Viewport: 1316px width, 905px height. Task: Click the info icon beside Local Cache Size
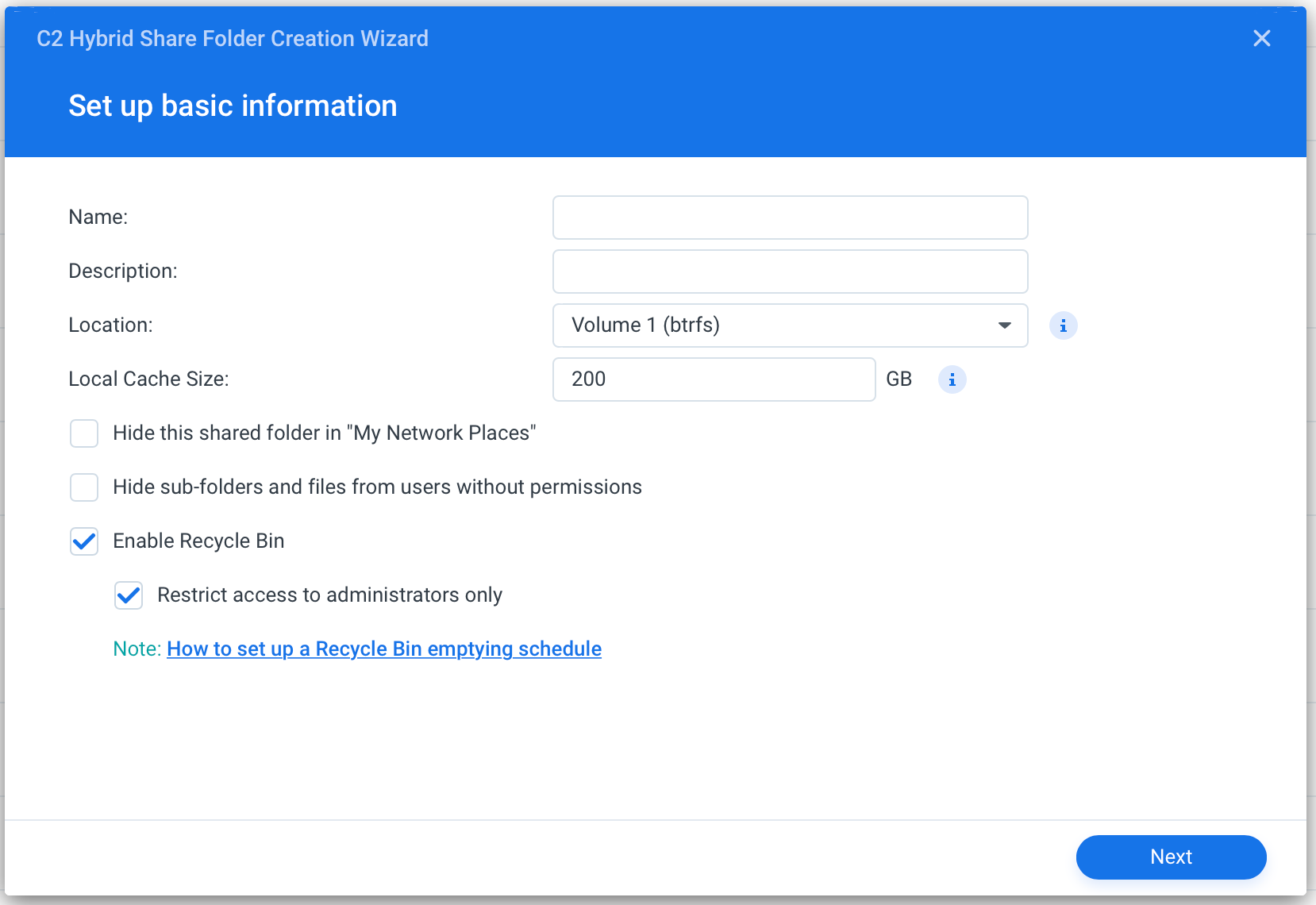(952, 379)
